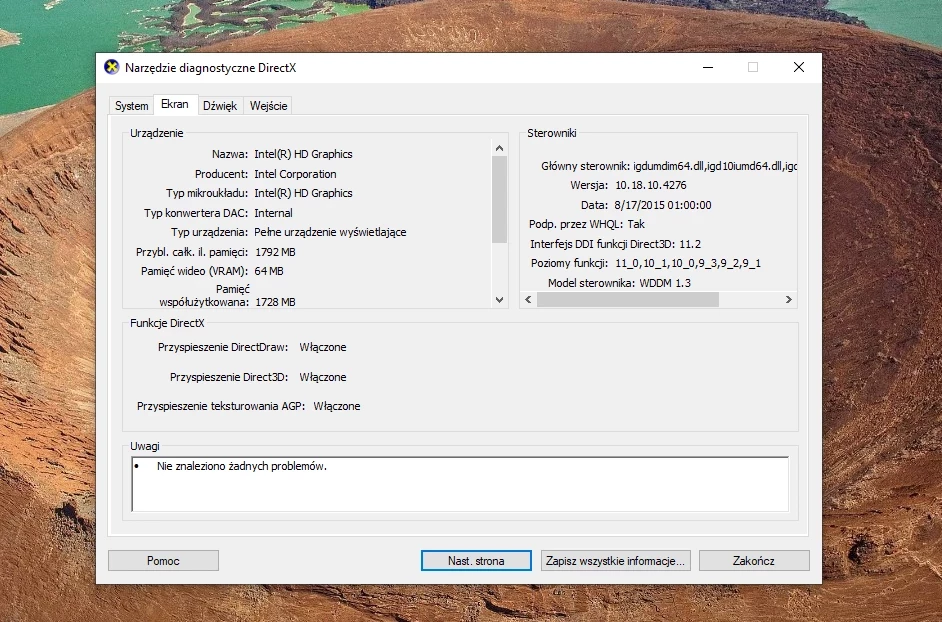Select device name value Intel(R) HD Graphics
Screen dimensions: 942x622
coord(303,154)
